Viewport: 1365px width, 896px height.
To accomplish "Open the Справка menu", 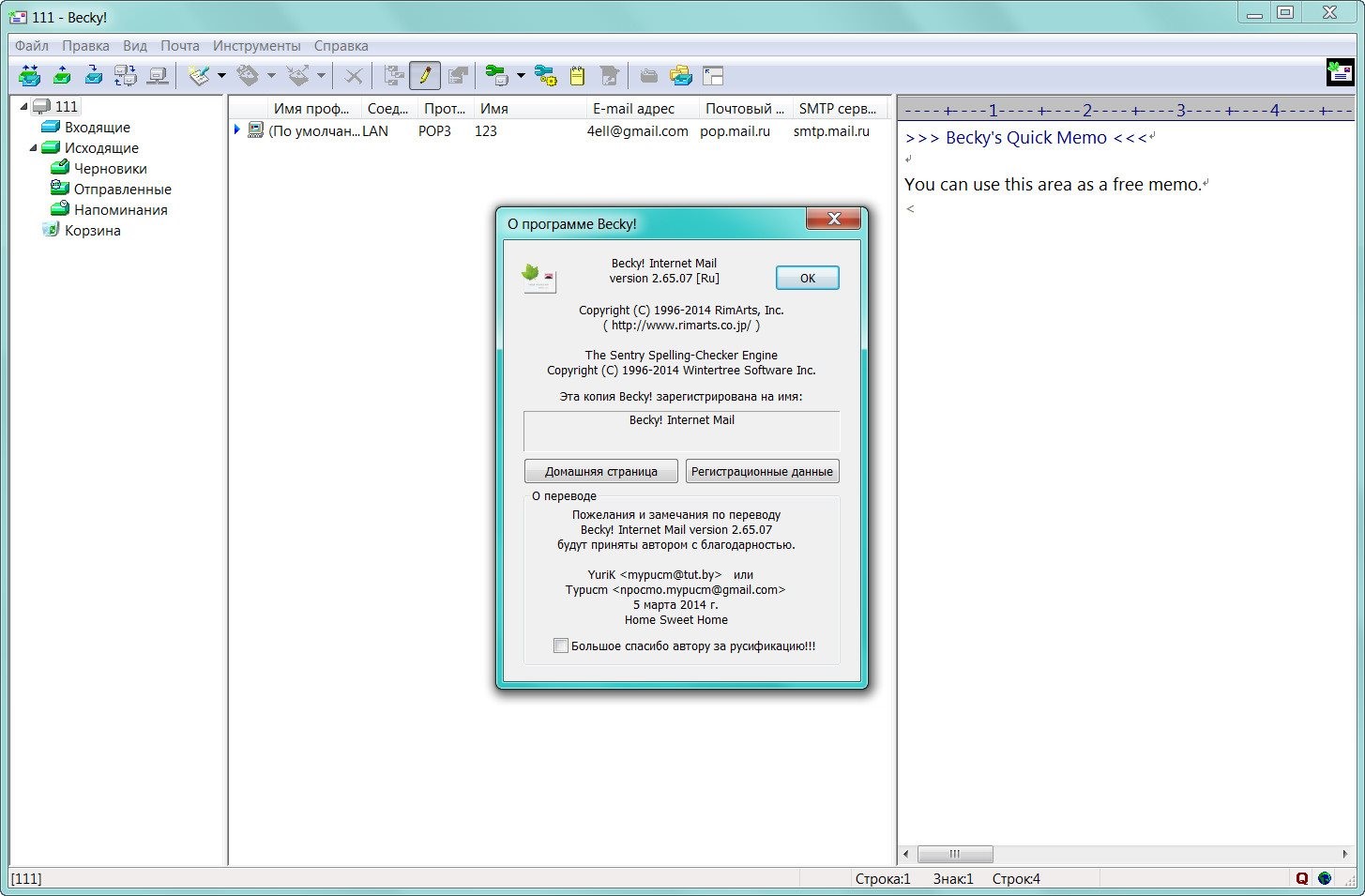I will pyautogui.click(x=341, y=45).
